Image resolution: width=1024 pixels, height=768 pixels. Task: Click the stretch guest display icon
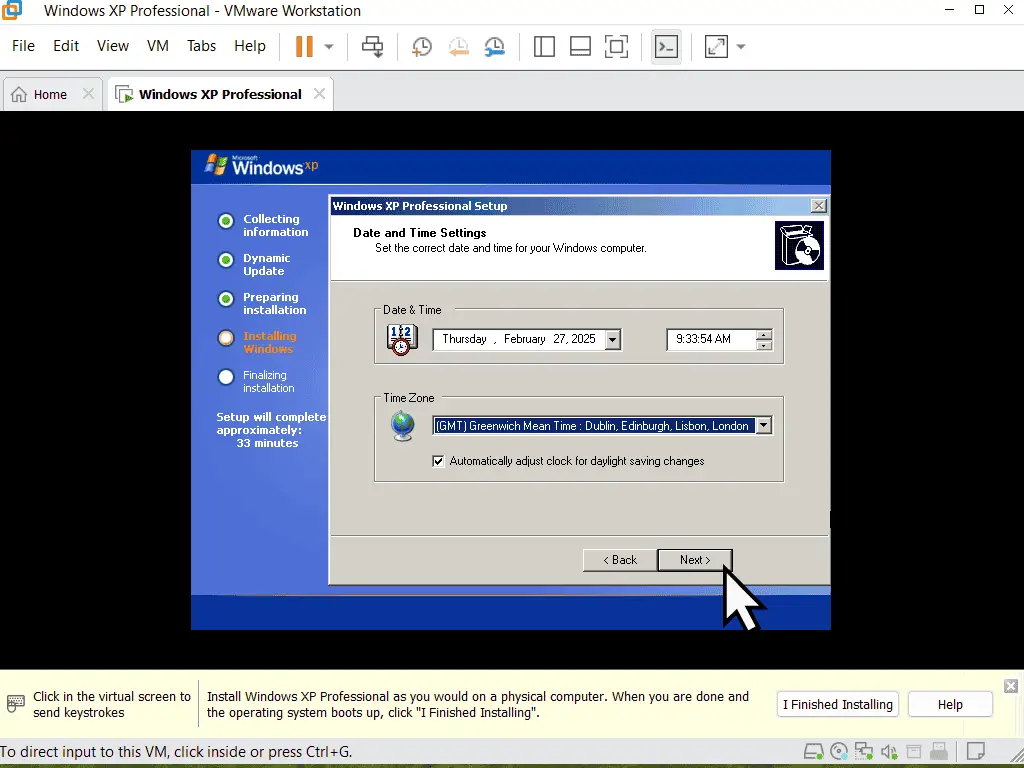tap(716, 46)
